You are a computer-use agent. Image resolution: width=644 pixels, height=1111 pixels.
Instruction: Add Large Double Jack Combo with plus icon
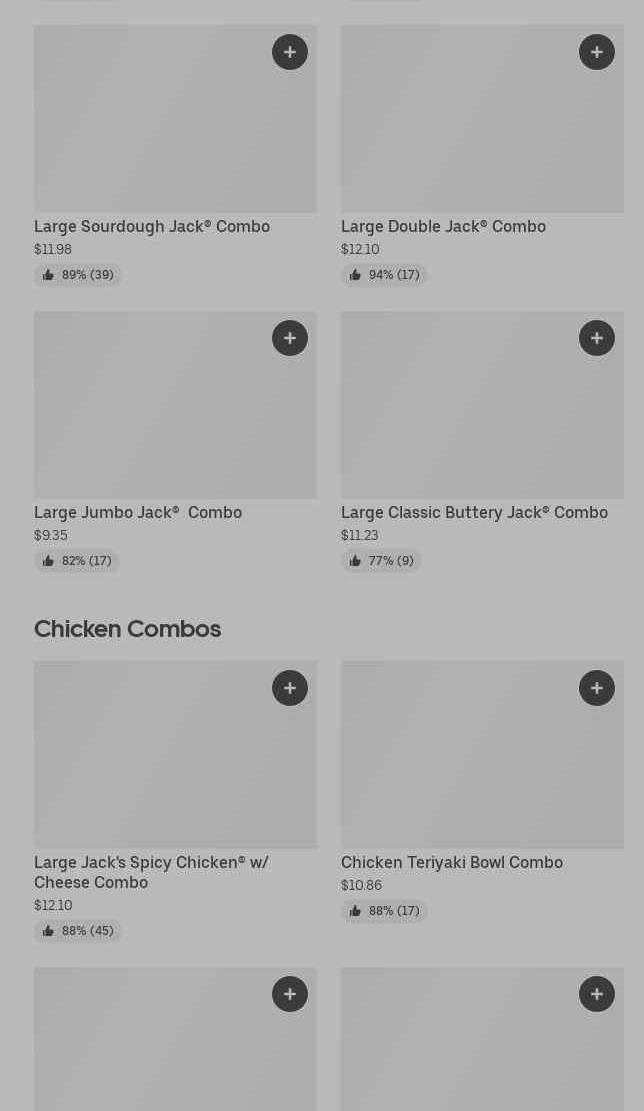pyautogui.click(x=597, y=52)
